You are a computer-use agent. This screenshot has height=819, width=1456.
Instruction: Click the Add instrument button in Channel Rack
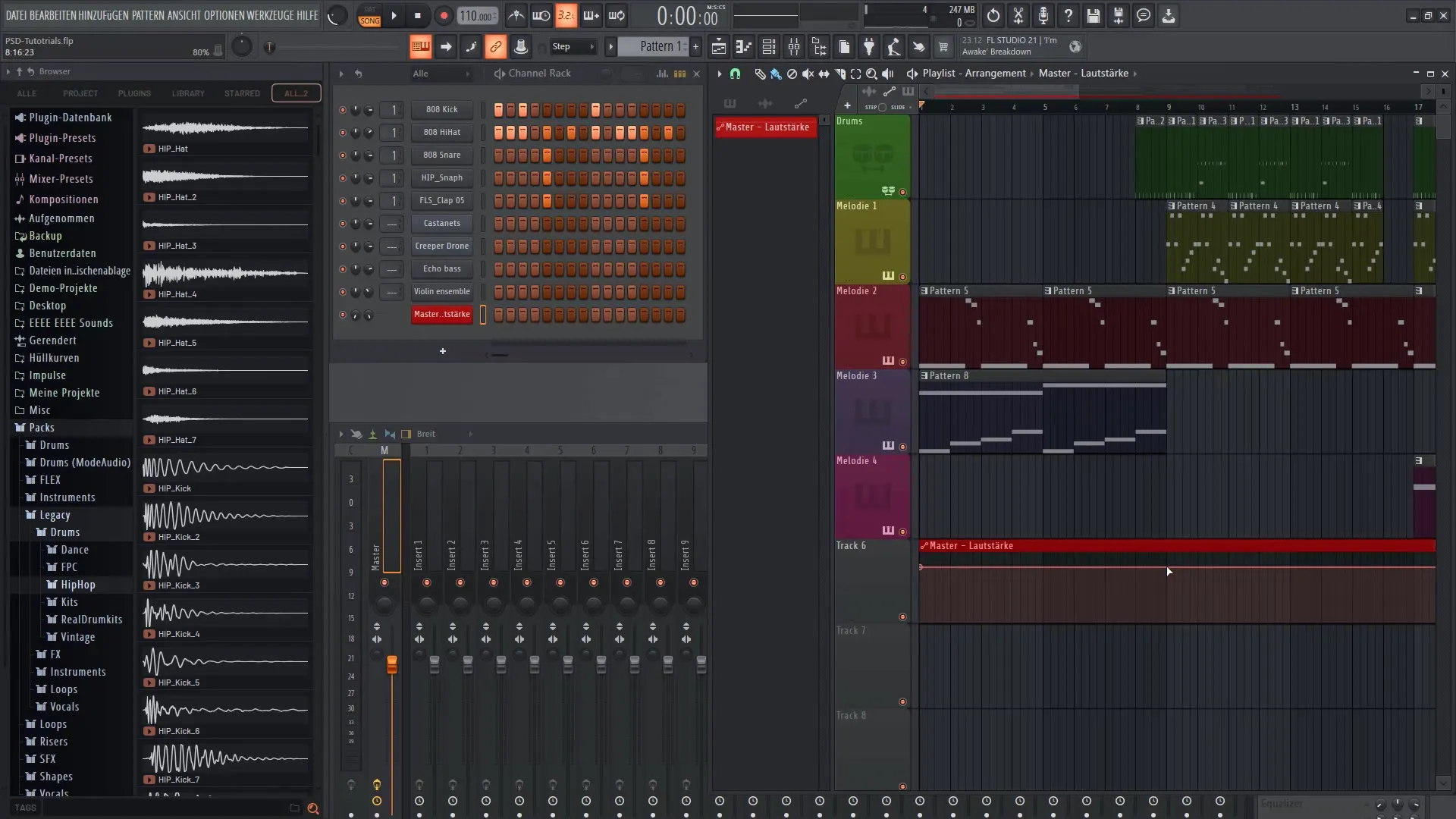pyautogui.click(x=442, y=351)
